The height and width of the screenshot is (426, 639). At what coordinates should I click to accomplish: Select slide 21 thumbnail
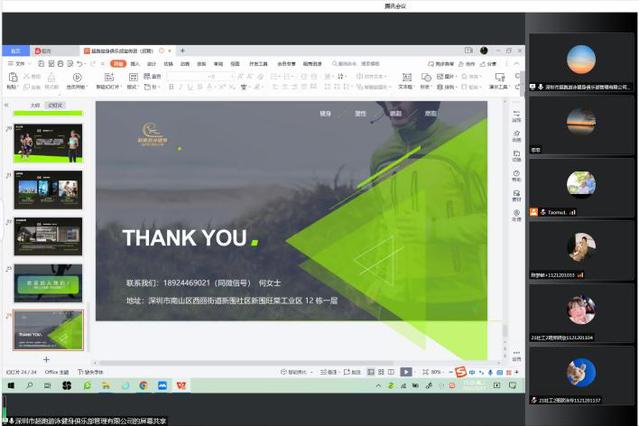[x=48, y=190]
